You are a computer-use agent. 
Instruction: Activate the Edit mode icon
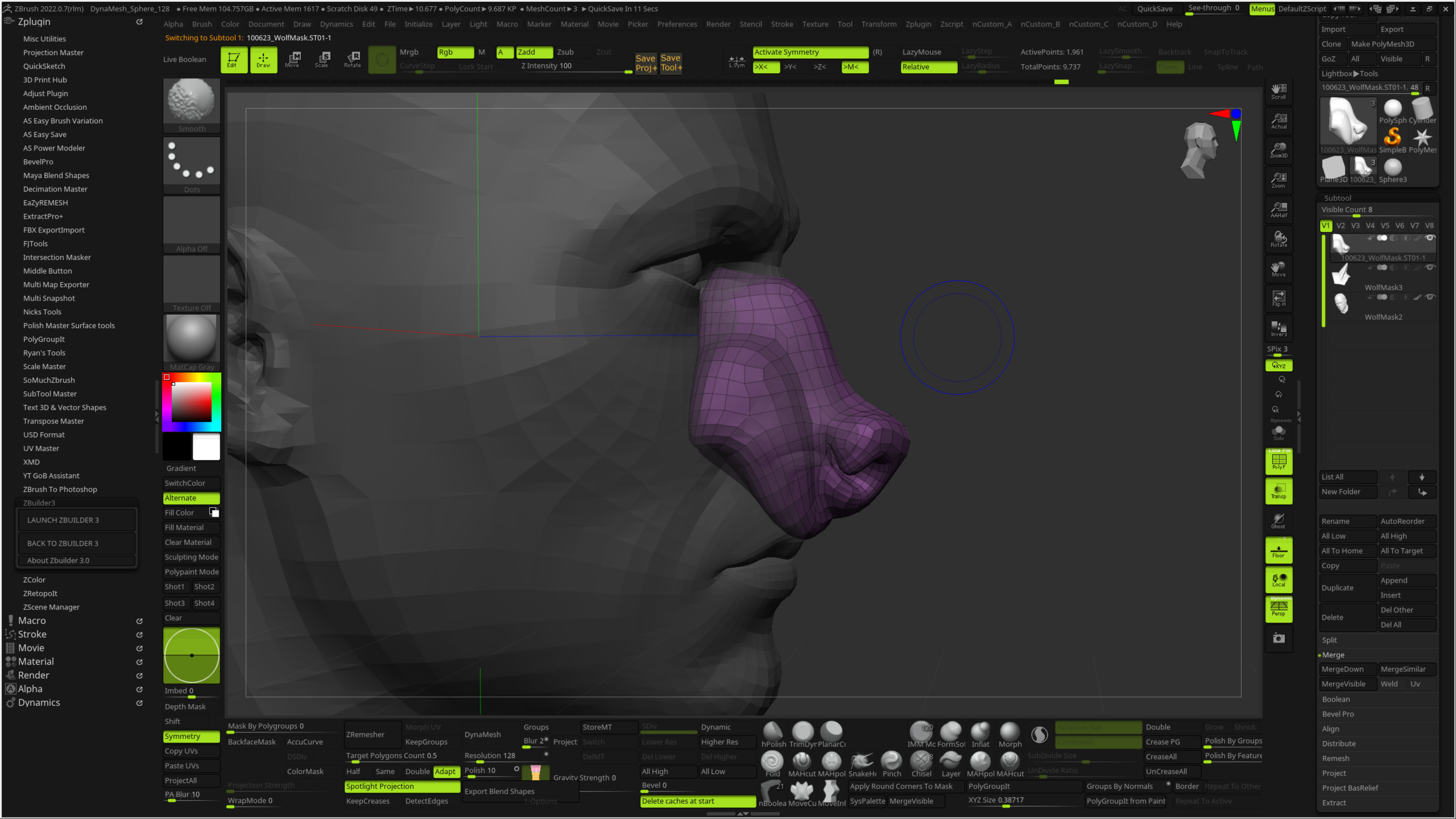coord(234,60)
